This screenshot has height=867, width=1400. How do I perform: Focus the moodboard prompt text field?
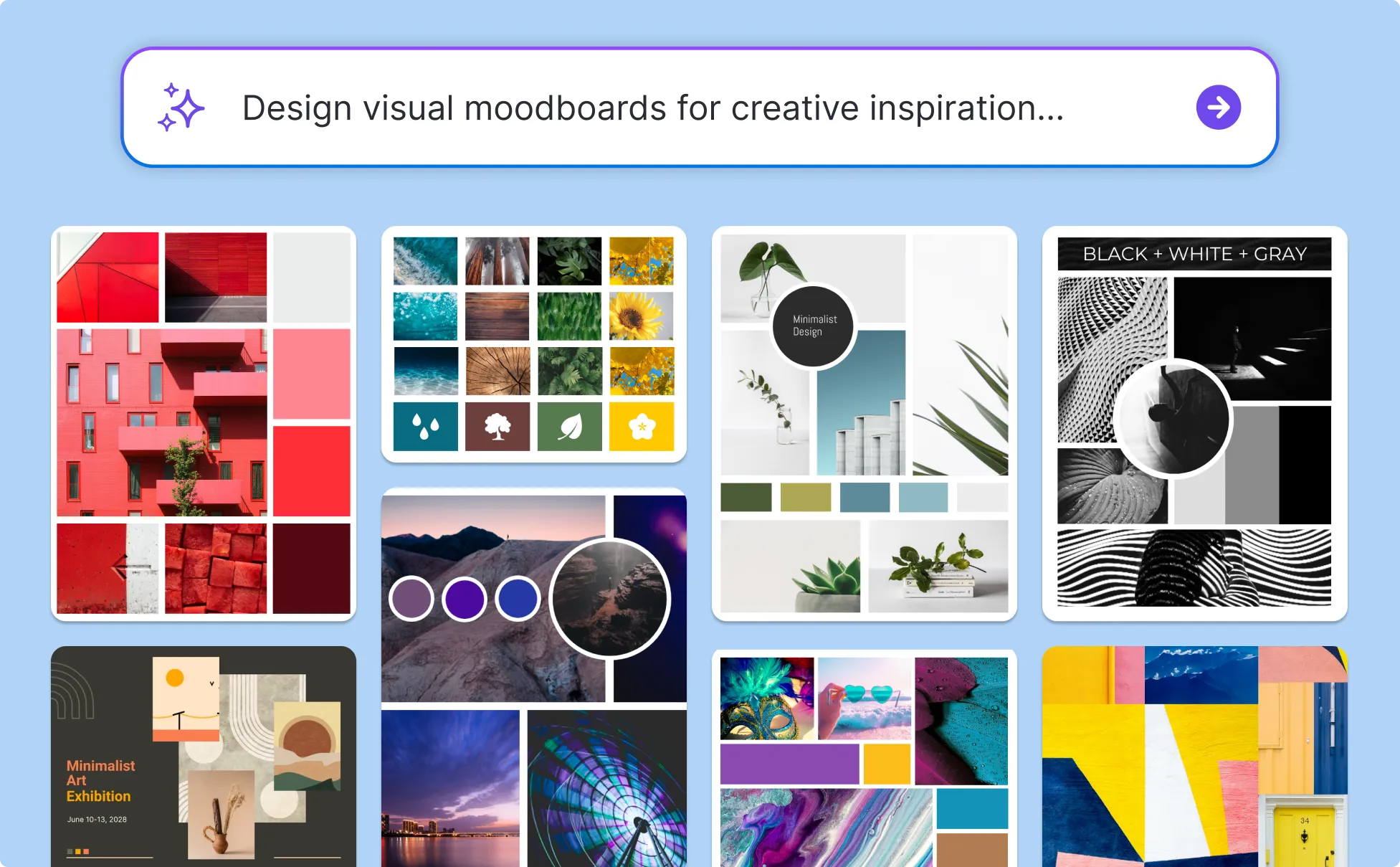coord(652,108)
